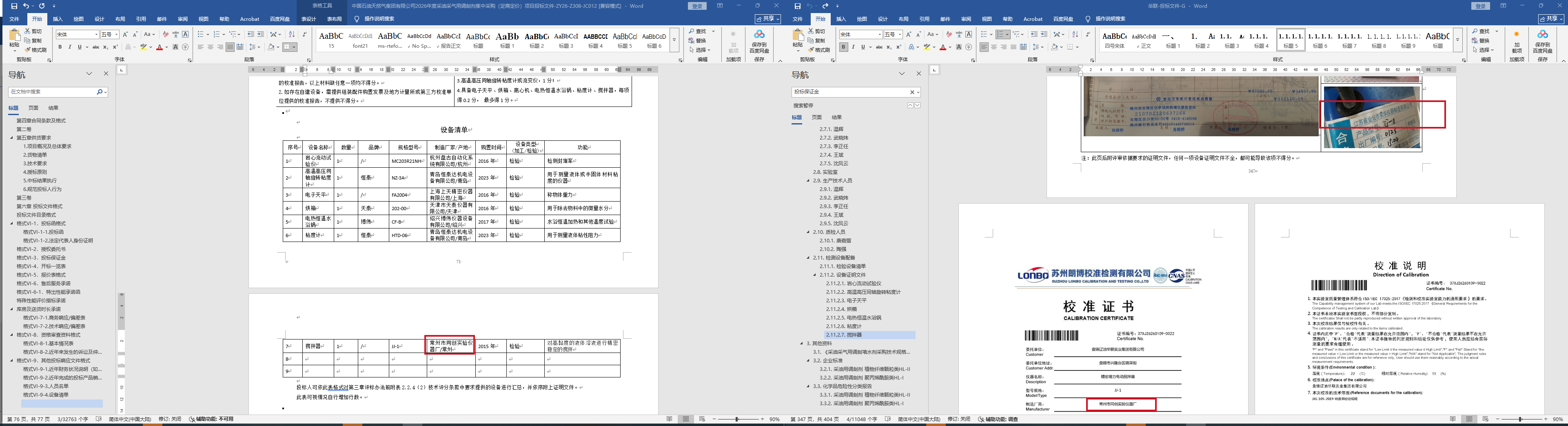Switch right navigation pane to 结果 tab

click(x=837, y=118)
